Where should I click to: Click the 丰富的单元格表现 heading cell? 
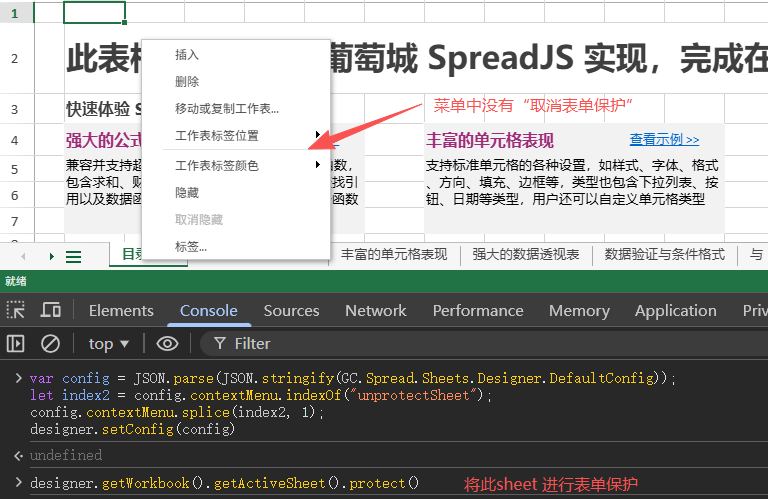tap(490, 141)
